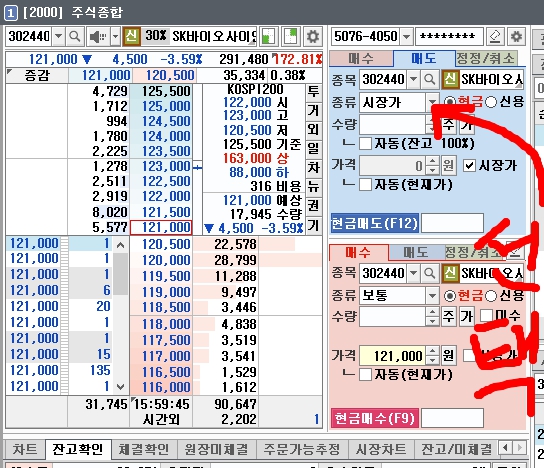Click the search icon in the buy panel 종목 row
The image size is (544, 468).
point(430,273)
